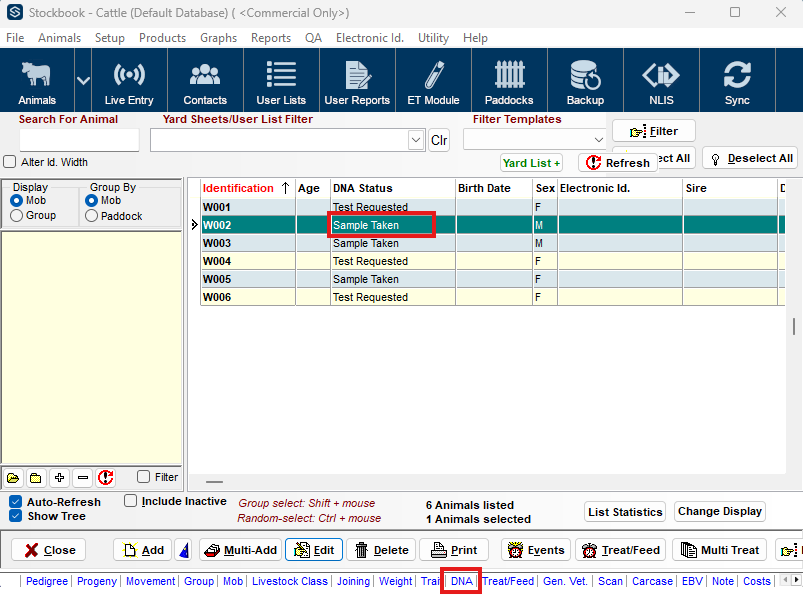Viewport: 803px width, 595px height.
Task: Enable the Alter Id. Width checkbox
Action: tap(10, 162)
